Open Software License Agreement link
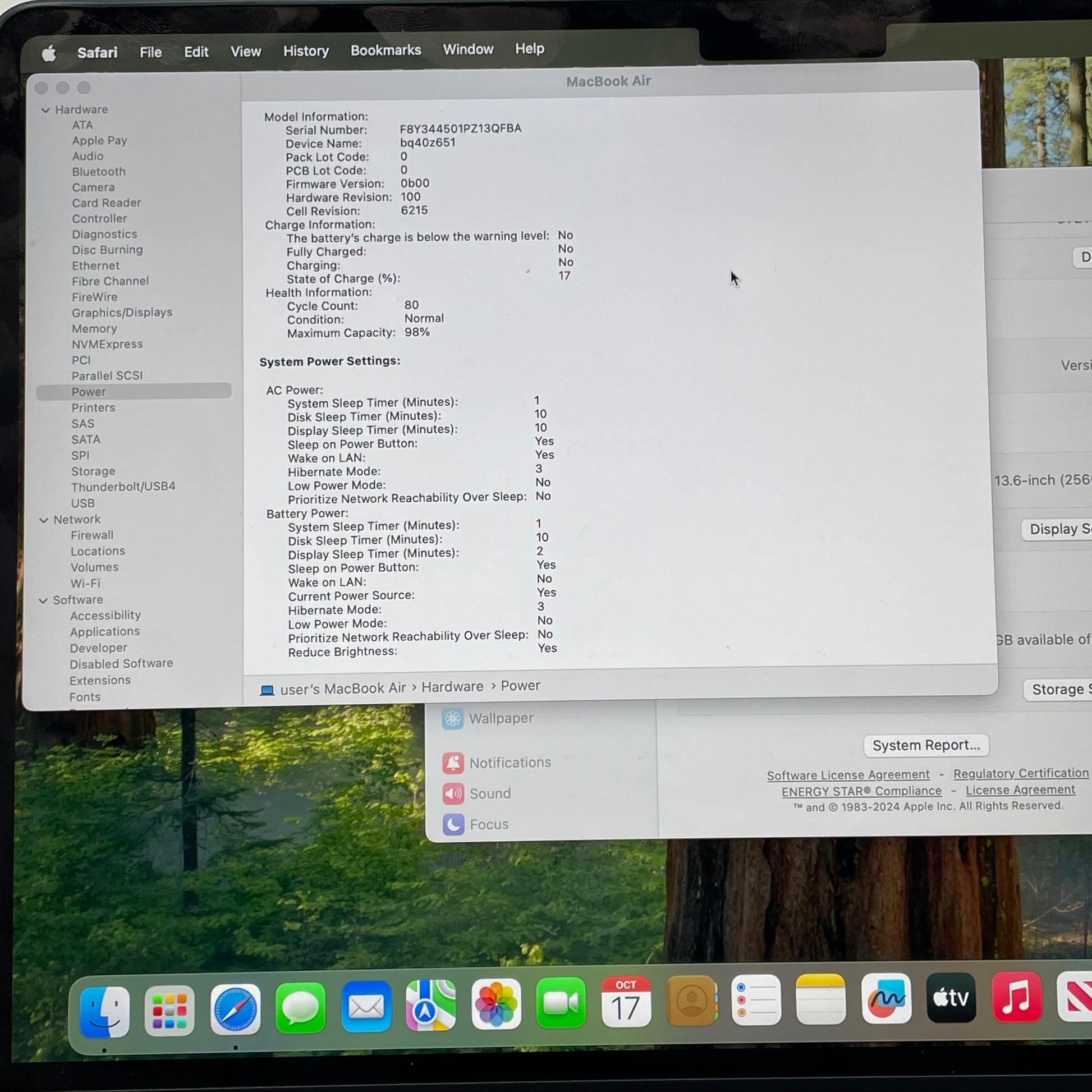The width and height of the screenshot is (1092, 1092). (x=848, y=775)
